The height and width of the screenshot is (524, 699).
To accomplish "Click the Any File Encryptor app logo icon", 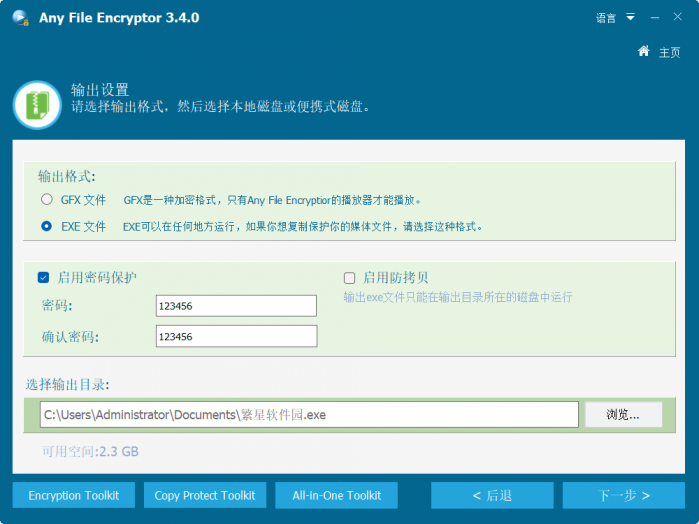I will click(21, 18).
